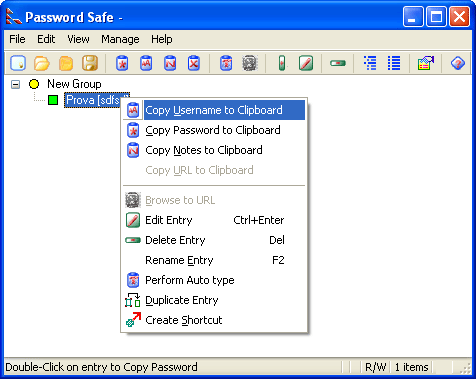Viewport: 476px width, 379px height.
Task: Open the File menu
Action: click(x=17, y=39)
